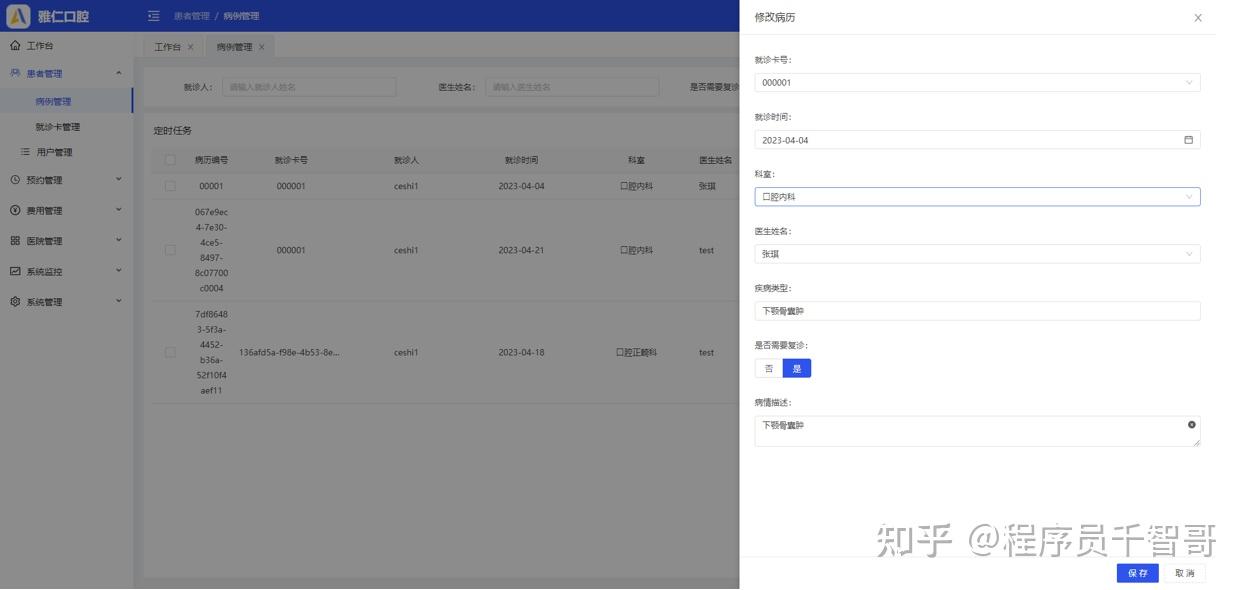Click the 系统监控 chart icon

15,271
